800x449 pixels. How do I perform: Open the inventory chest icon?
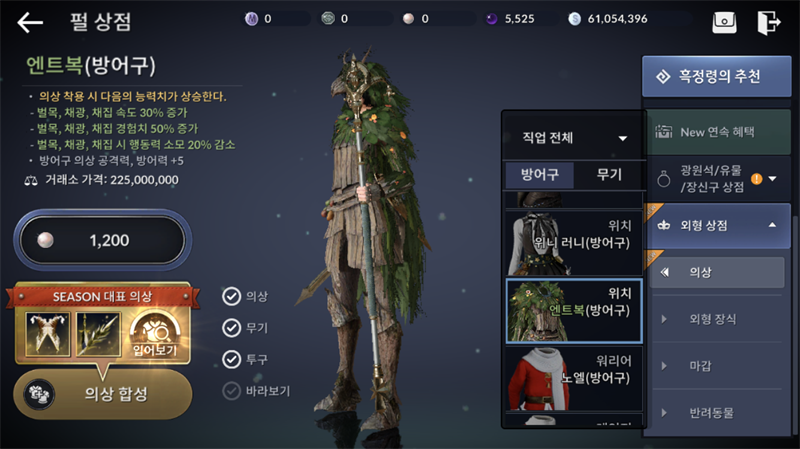[724, 22]
